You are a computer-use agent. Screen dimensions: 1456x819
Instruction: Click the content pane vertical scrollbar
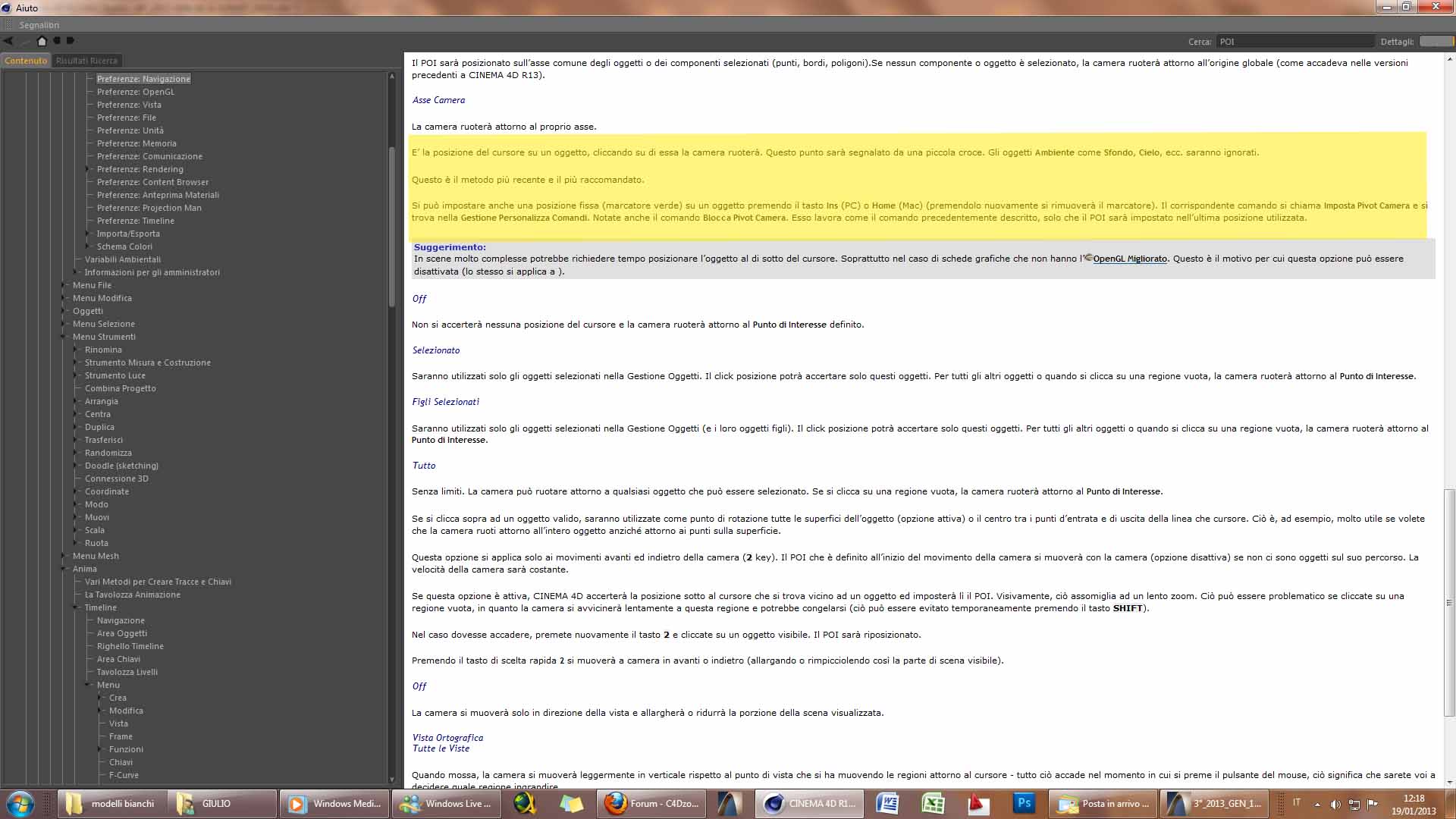pos(1449,603)
